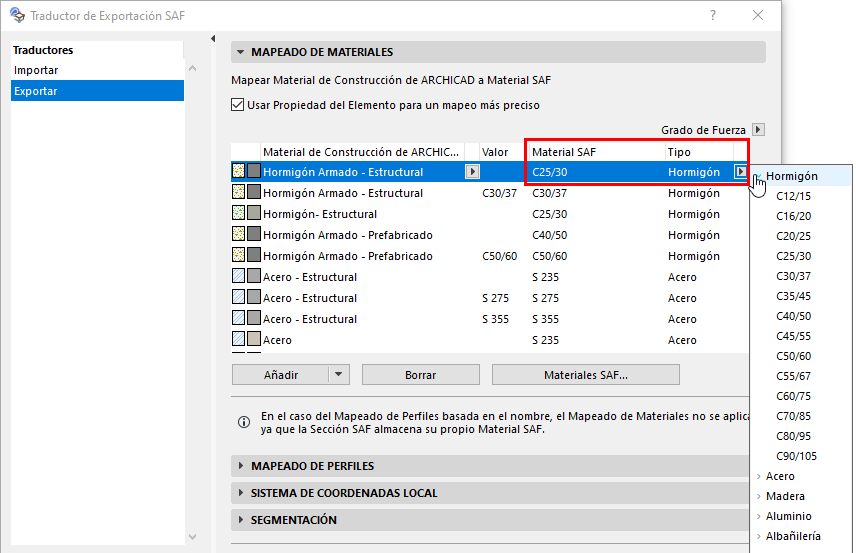Image resolution: width=856 pixels, height=553 pixels.
Task: Click the Borrar button
Action: (420, 374)
